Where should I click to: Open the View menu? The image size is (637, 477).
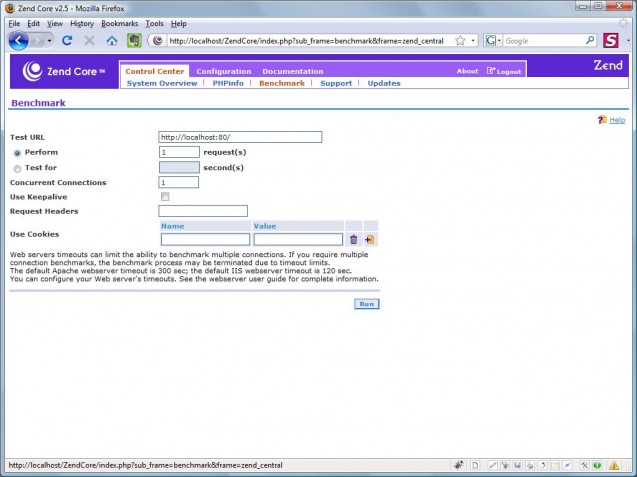[x=55, y=24]
